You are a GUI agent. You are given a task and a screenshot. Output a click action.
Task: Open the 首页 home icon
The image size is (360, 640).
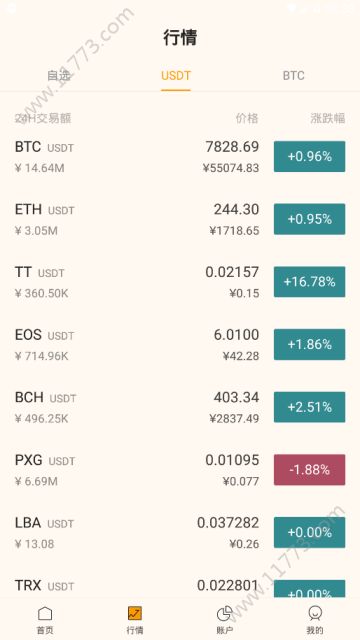pos(45,613)
